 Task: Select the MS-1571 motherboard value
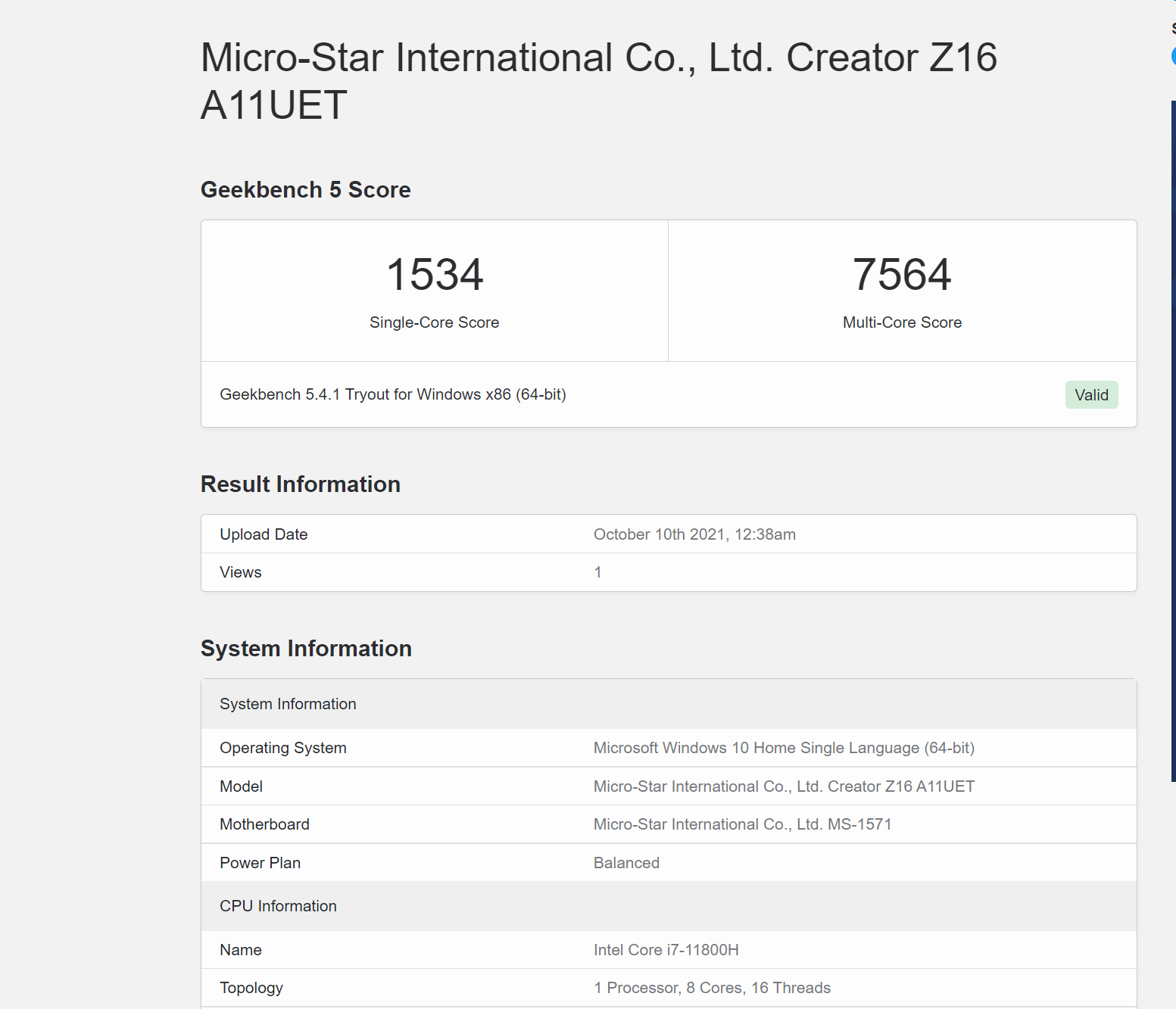742,824
